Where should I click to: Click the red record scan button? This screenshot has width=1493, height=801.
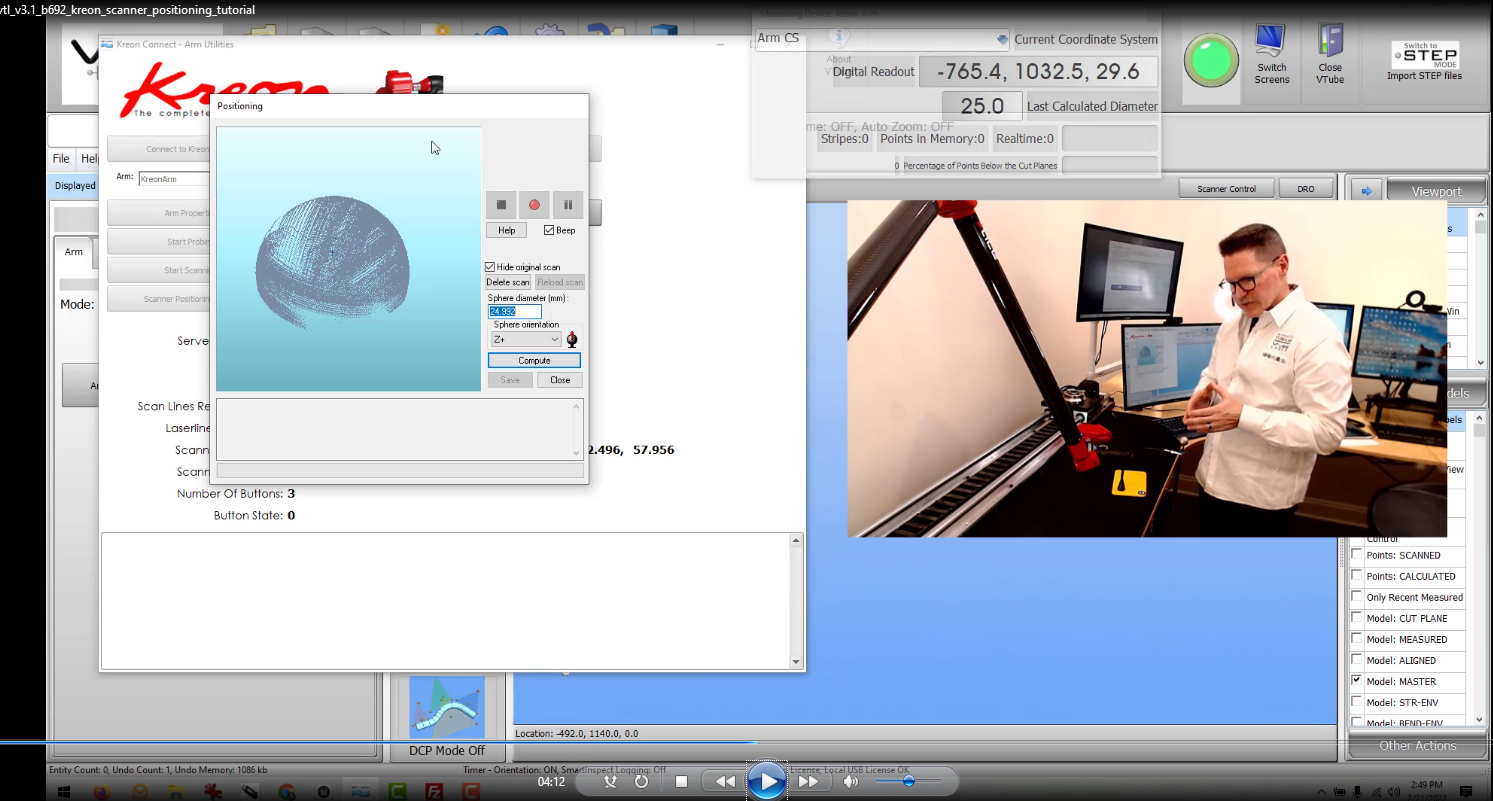click(534, 205)
